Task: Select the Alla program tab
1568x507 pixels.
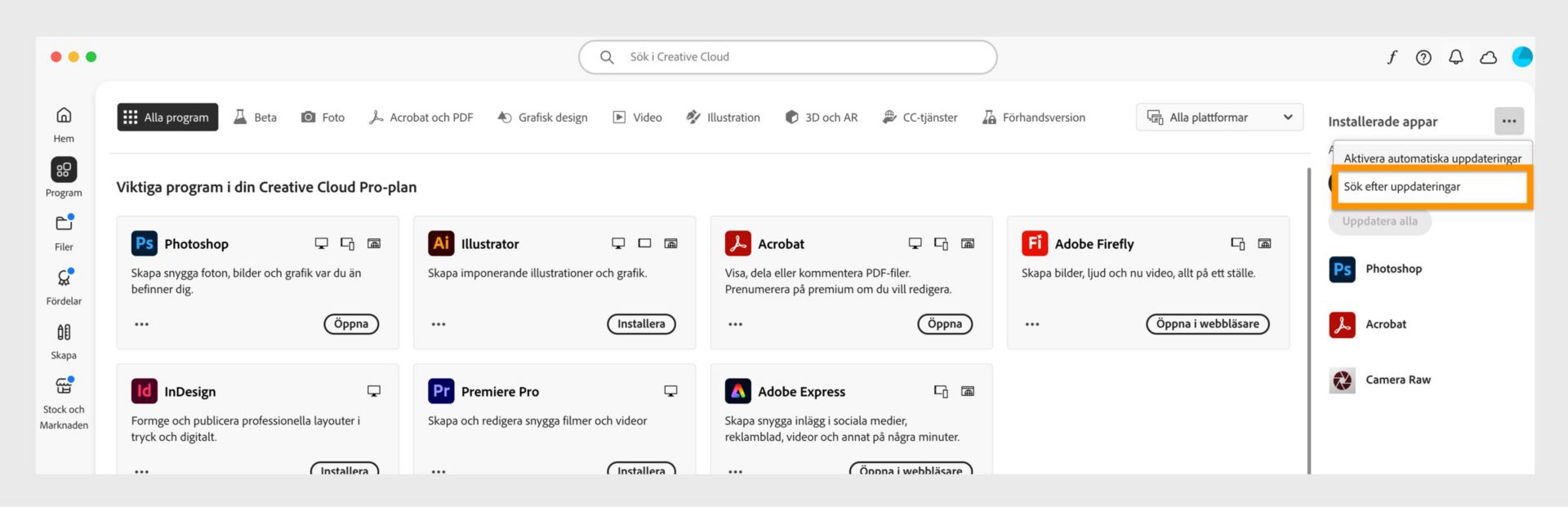Action: point(167,117)
